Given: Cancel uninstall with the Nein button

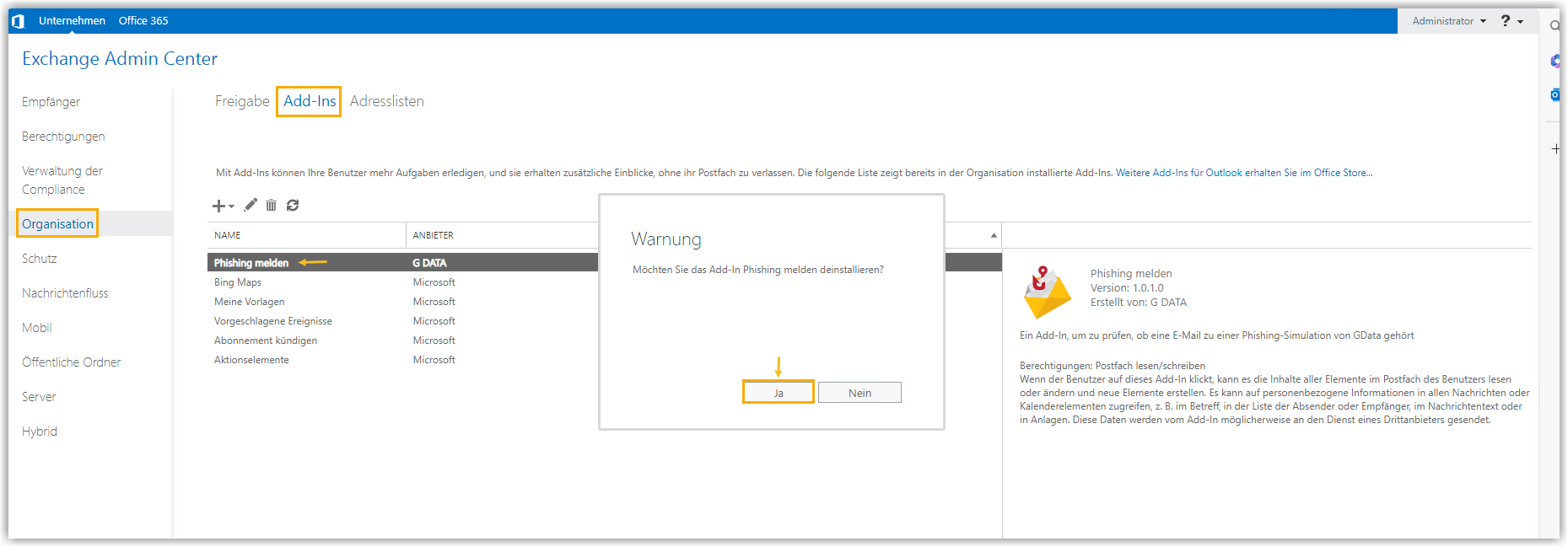Looking at the screenshot, I should click(859, 393).
